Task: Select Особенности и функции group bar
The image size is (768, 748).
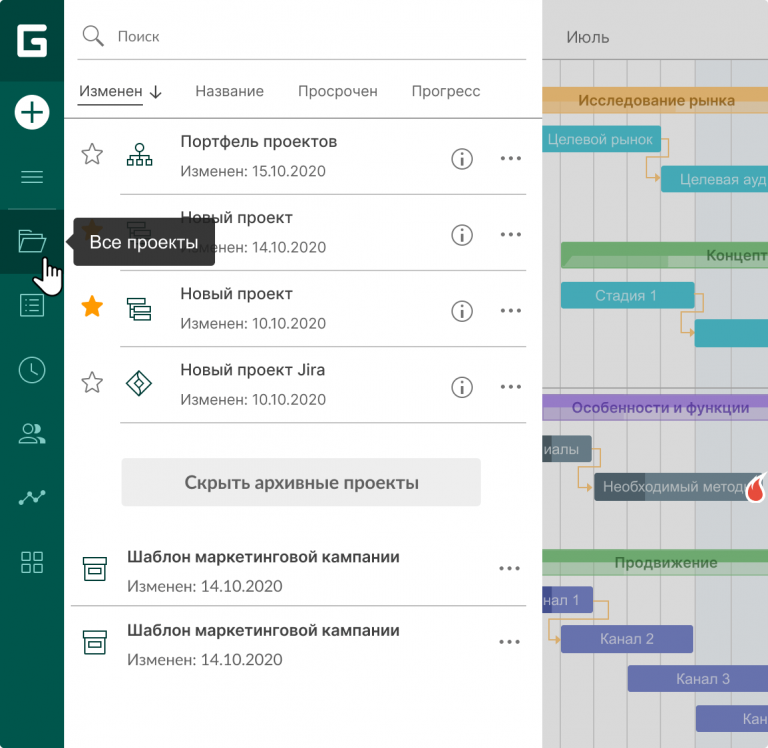Action: tap(655, 408)
